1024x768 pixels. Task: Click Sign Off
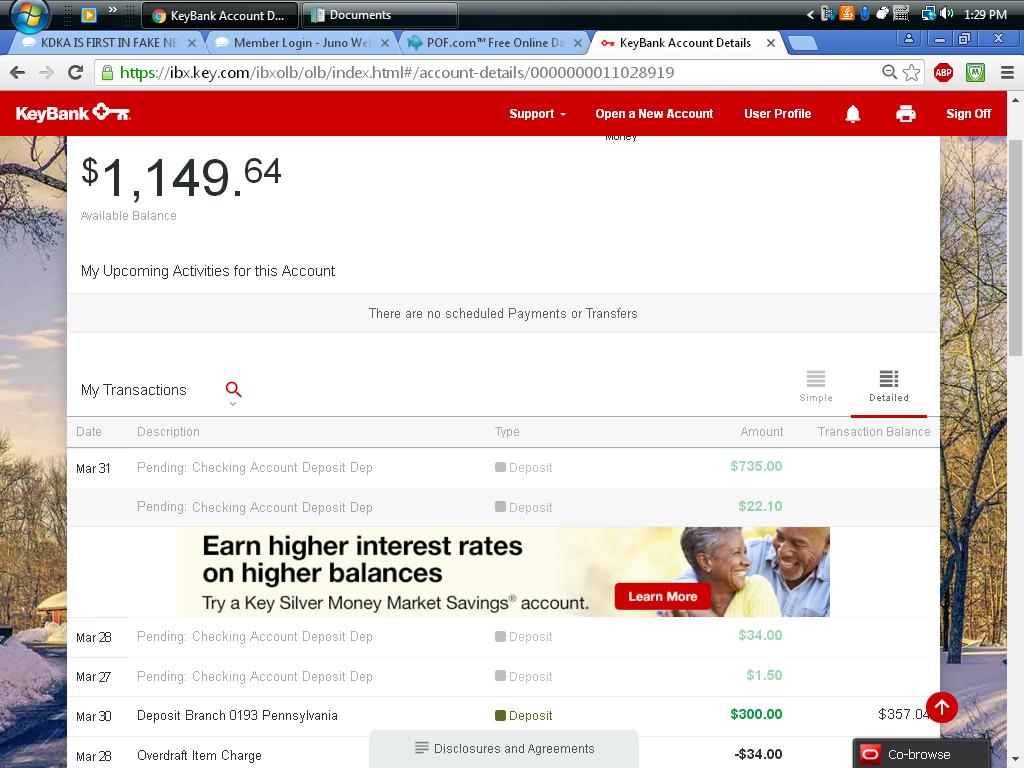[x=968, y=114]
